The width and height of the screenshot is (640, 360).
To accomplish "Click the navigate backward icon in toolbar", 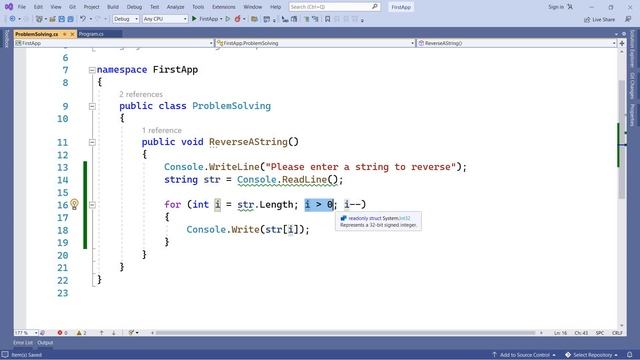I will (12, 19).
